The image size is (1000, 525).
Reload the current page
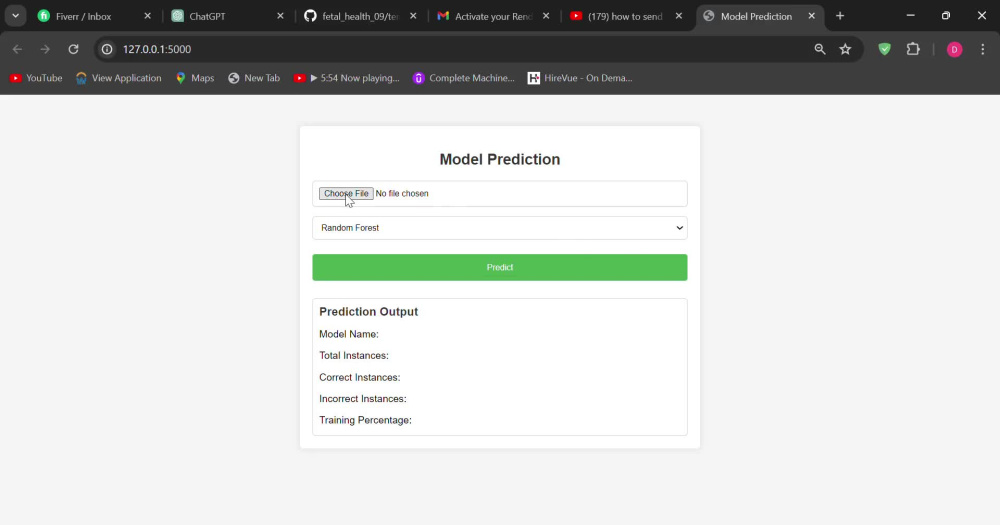tap(73, 49)
